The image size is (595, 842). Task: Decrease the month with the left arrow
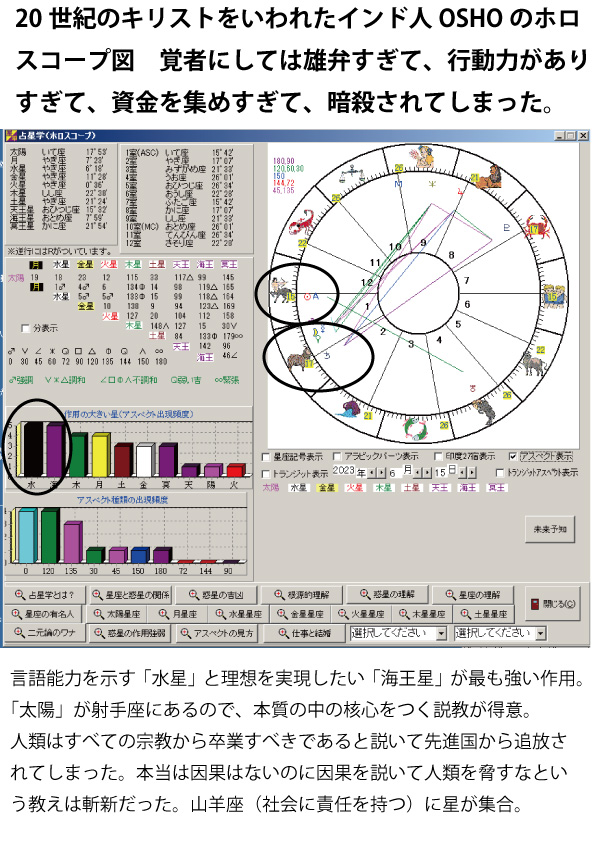click(418, 473)
